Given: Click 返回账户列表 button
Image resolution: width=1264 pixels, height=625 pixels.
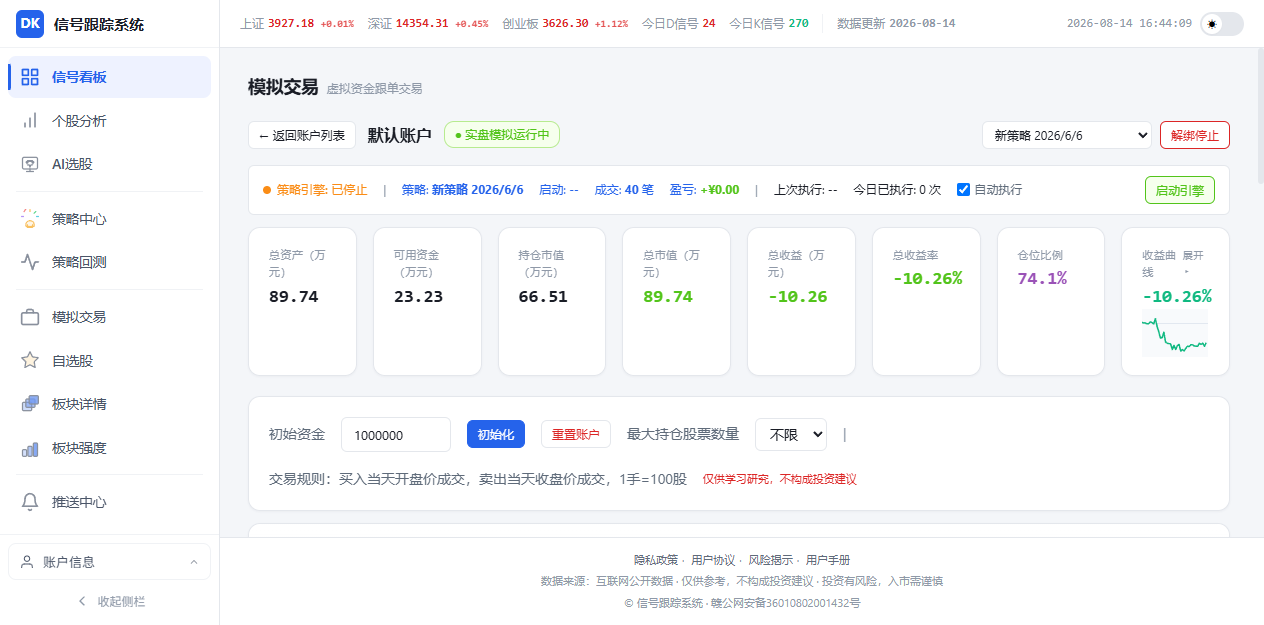Looking at the screenshot, I should tap(302, 135).
